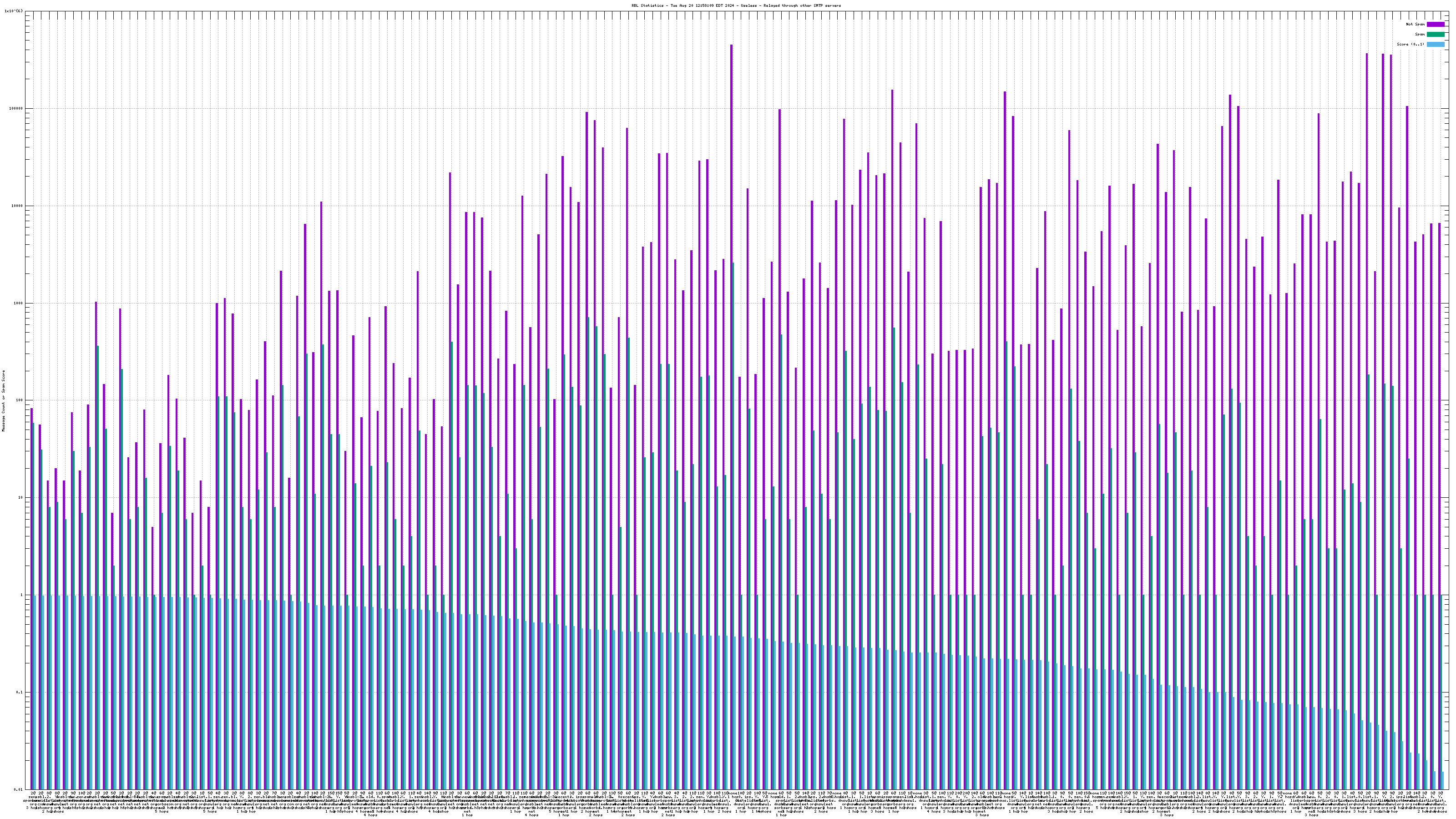Viewport: 1456px width, 819px height.
Task: Click the 1x10^{6} y-axis tick label
Action: tap(14, 11)
